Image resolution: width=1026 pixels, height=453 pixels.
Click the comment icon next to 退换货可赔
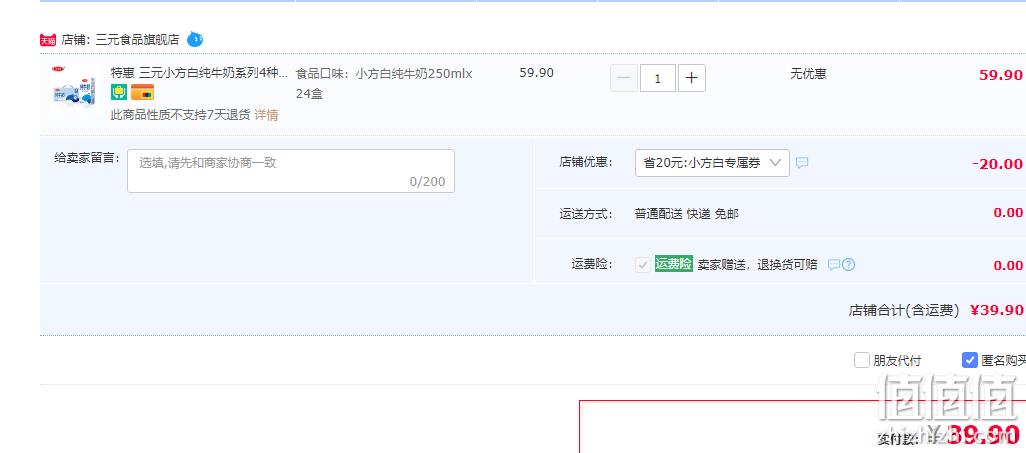point(834,264)
